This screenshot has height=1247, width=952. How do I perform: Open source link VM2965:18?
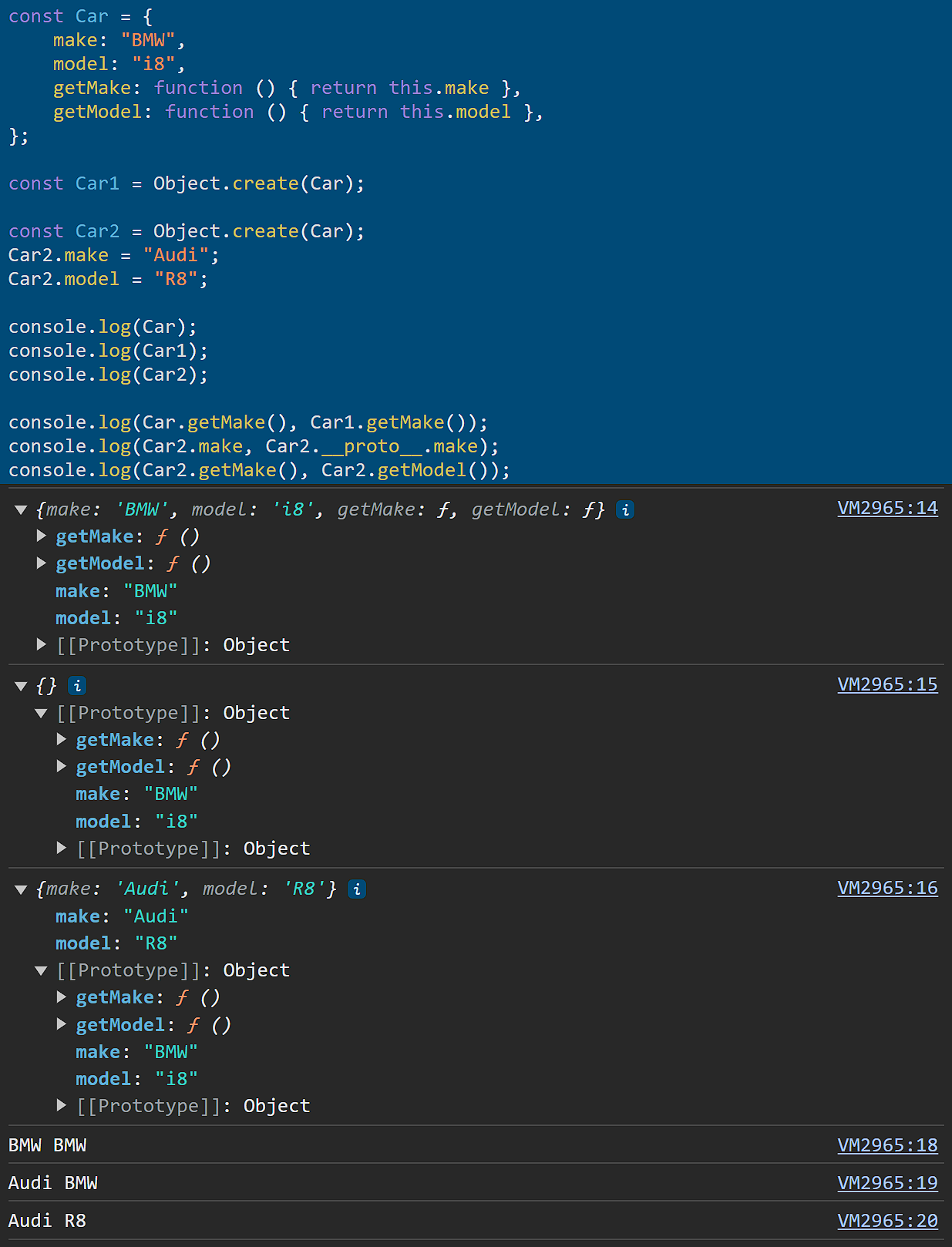887,1145
